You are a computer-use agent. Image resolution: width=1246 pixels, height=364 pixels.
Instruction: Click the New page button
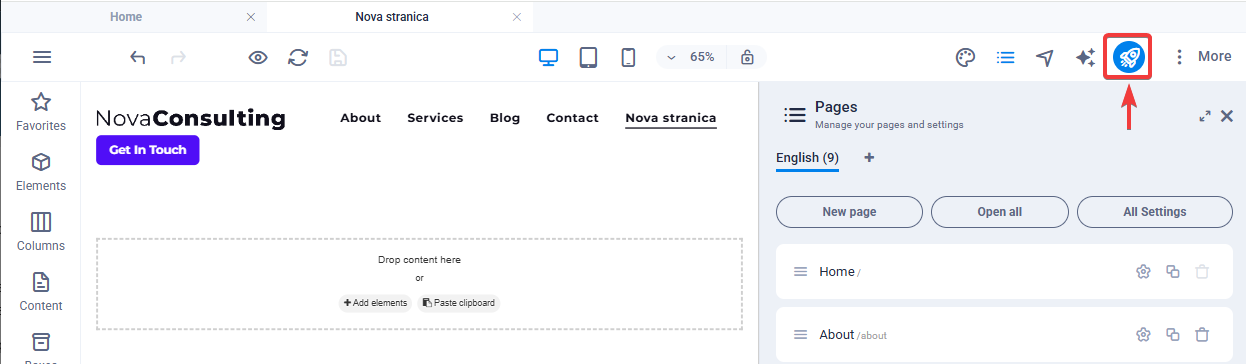(849, 212)
